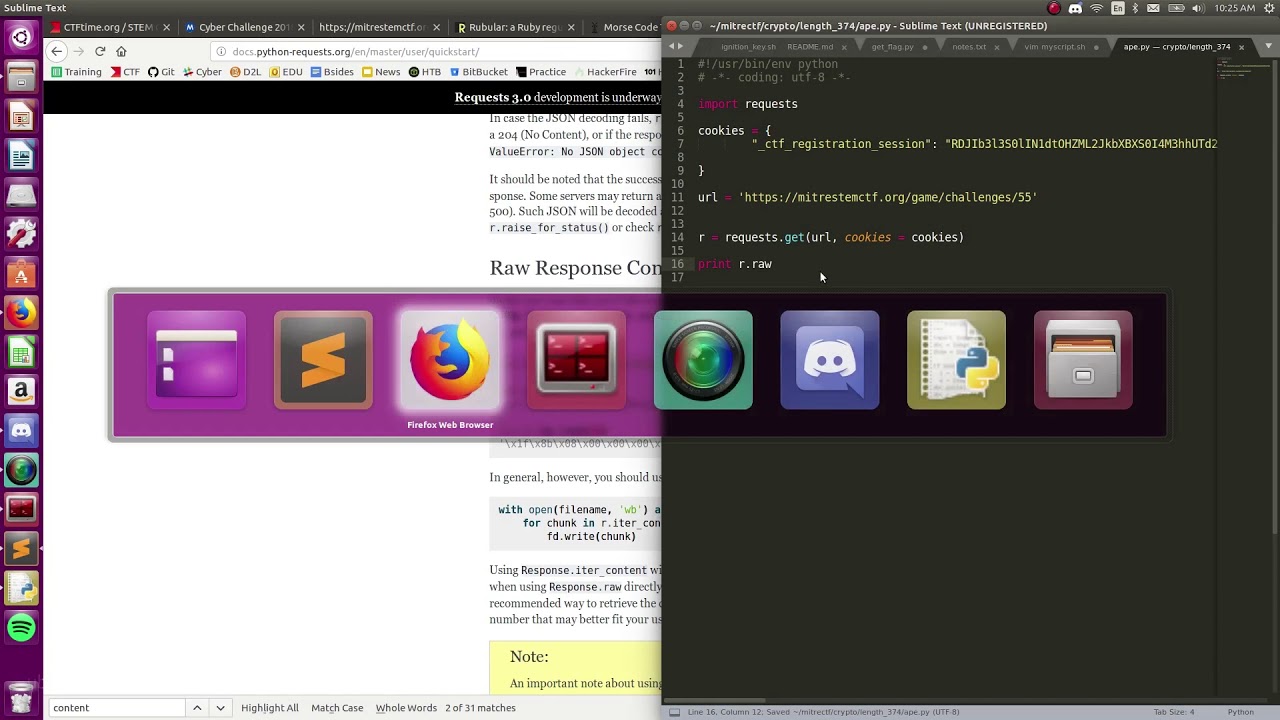This screenshot has width=1280, height=720.
Task: Toggle Highlight All in Firefox find bar
Action: 269,708
